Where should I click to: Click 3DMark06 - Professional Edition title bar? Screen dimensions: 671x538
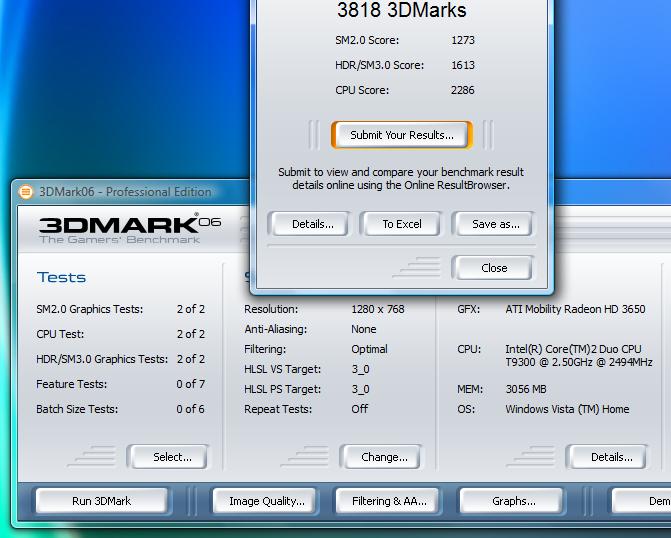[x=125, y=192]
